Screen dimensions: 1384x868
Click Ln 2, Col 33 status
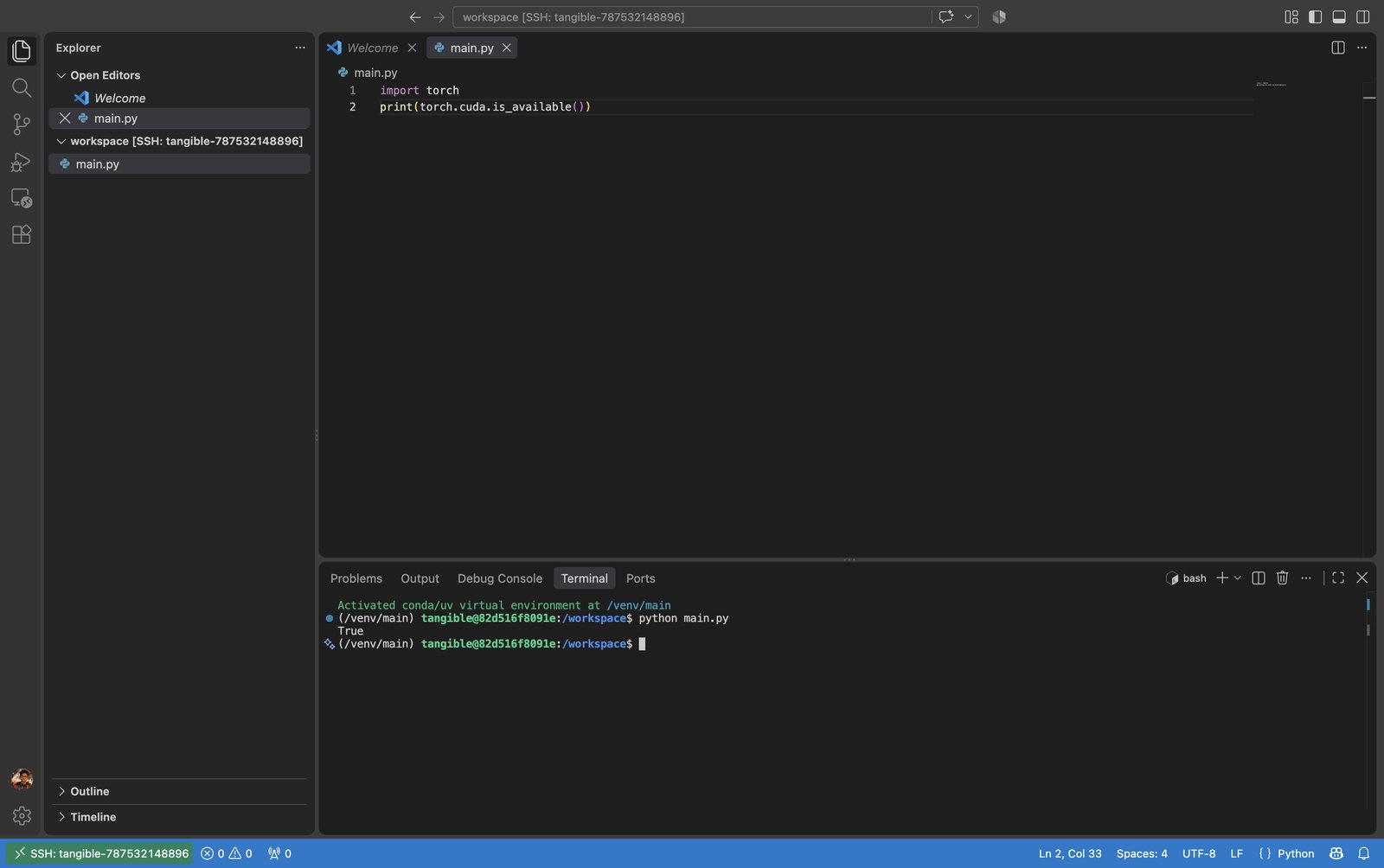pyautogui.click(x=1070, y=853)
